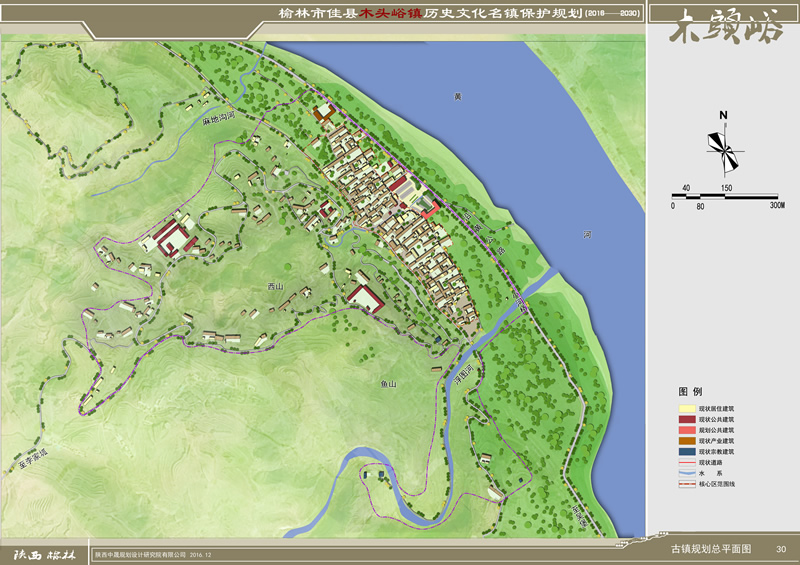Click the 300M scale bar
The width and height of the screenshot is (800, 565).
pos(726,196)
